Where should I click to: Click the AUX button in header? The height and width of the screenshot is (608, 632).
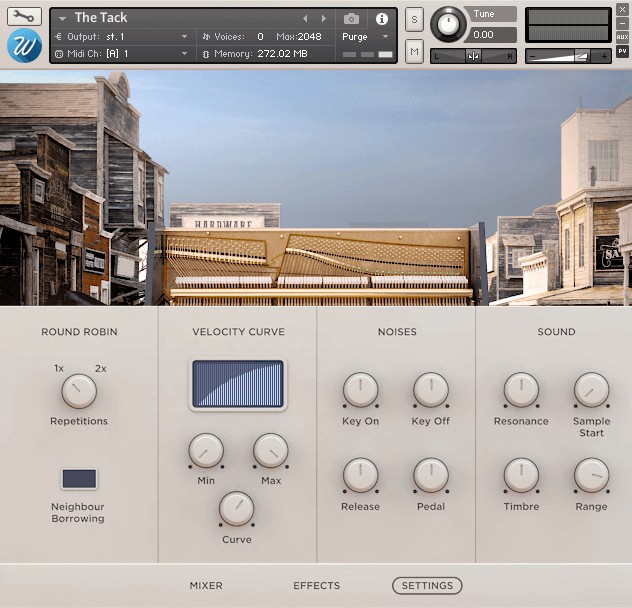tap(623, 37)
